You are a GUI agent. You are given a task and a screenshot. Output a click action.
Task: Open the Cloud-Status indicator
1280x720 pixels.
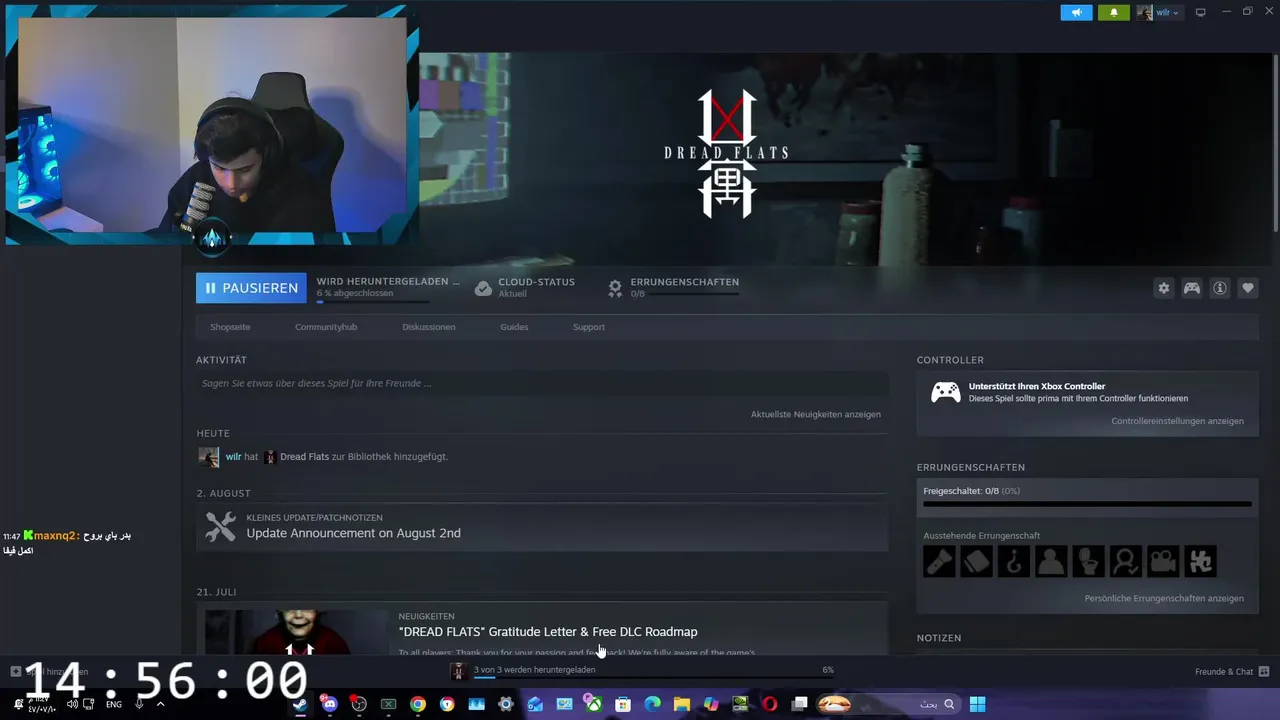pos(525,288)
